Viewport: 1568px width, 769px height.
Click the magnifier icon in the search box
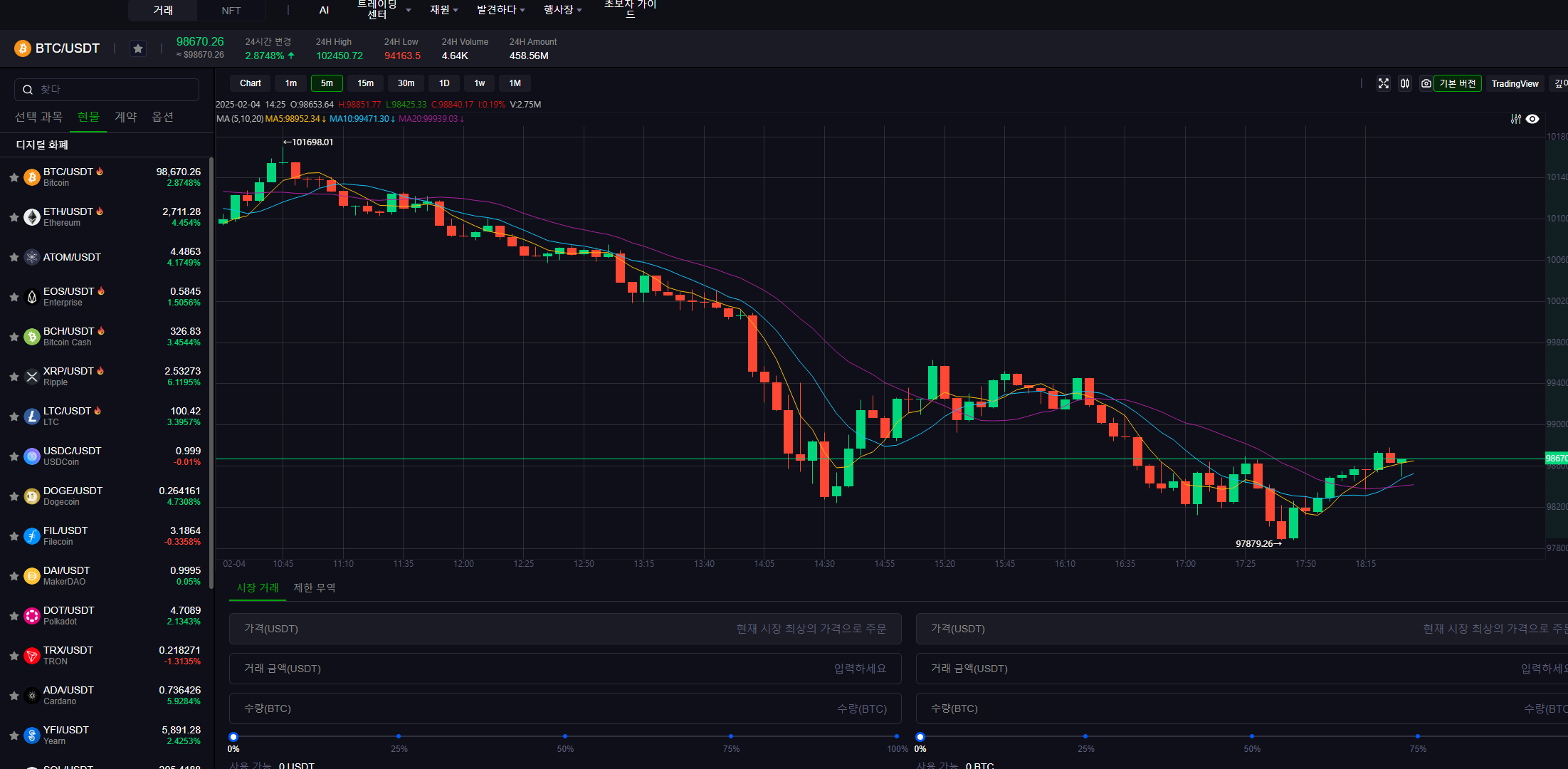[28, 90]
